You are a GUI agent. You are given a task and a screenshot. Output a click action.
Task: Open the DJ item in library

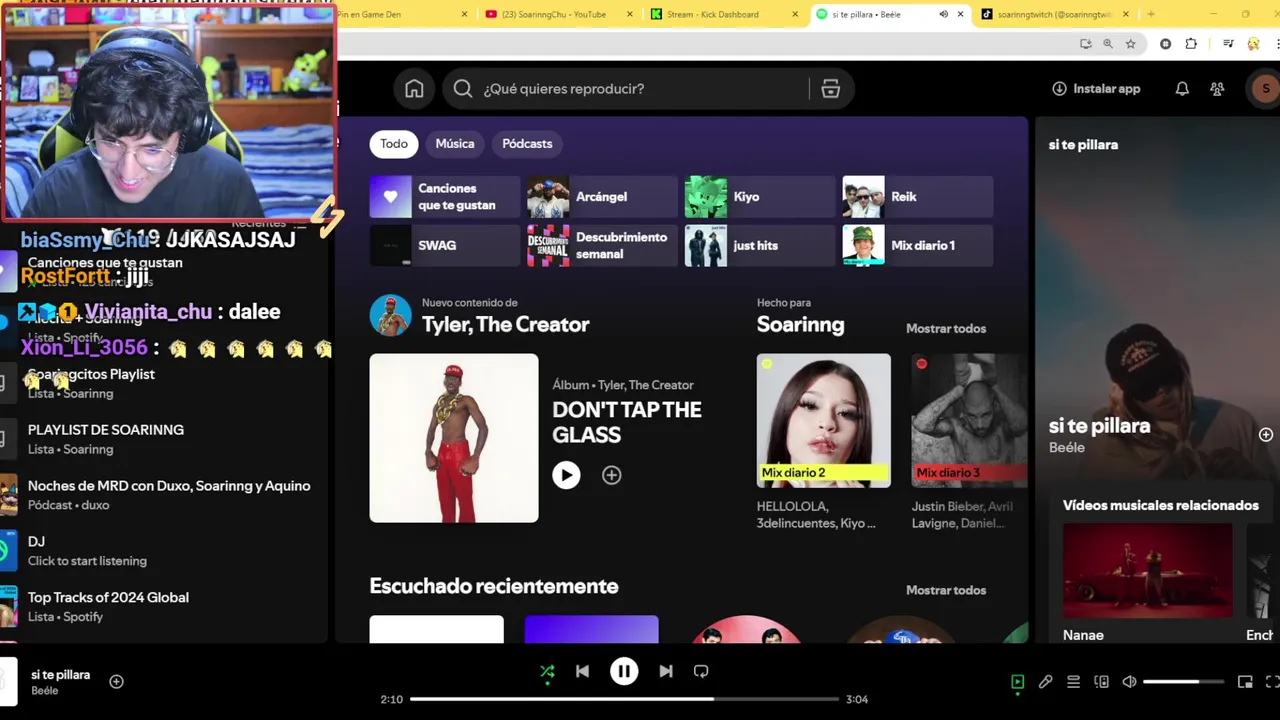click(164, 551)
